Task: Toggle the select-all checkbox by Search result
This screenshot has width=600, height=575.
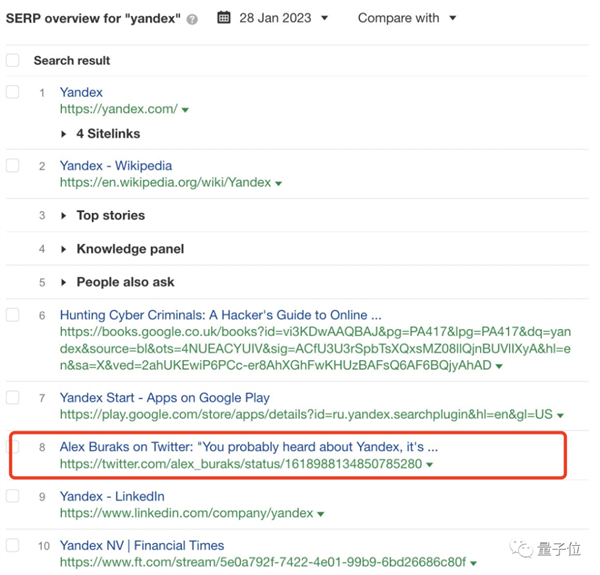Action: (x=13, y=60)
